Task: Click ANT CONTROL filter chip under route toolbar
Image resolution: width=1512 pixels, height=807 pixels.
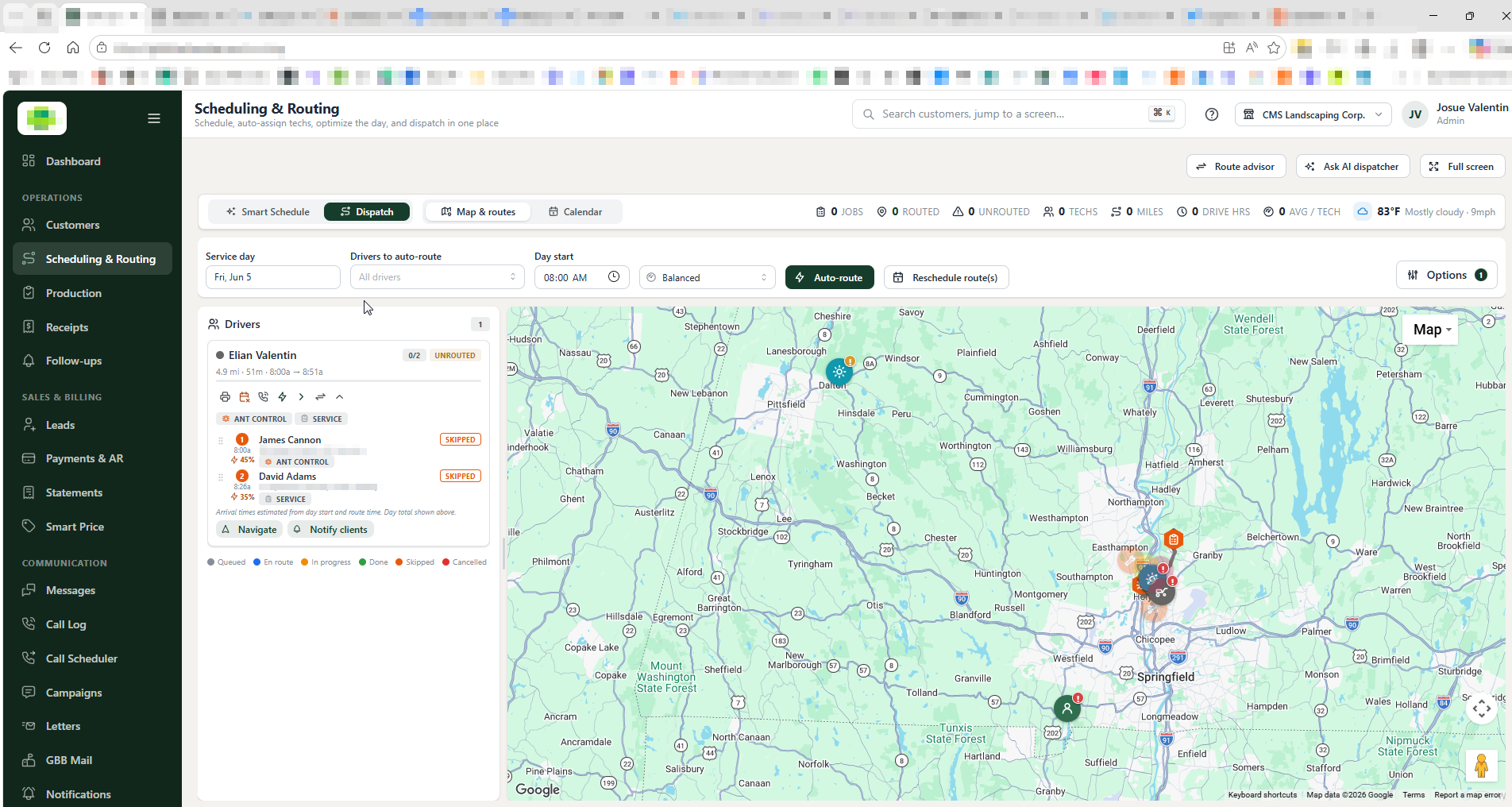Action: click(x=253, y=419)
